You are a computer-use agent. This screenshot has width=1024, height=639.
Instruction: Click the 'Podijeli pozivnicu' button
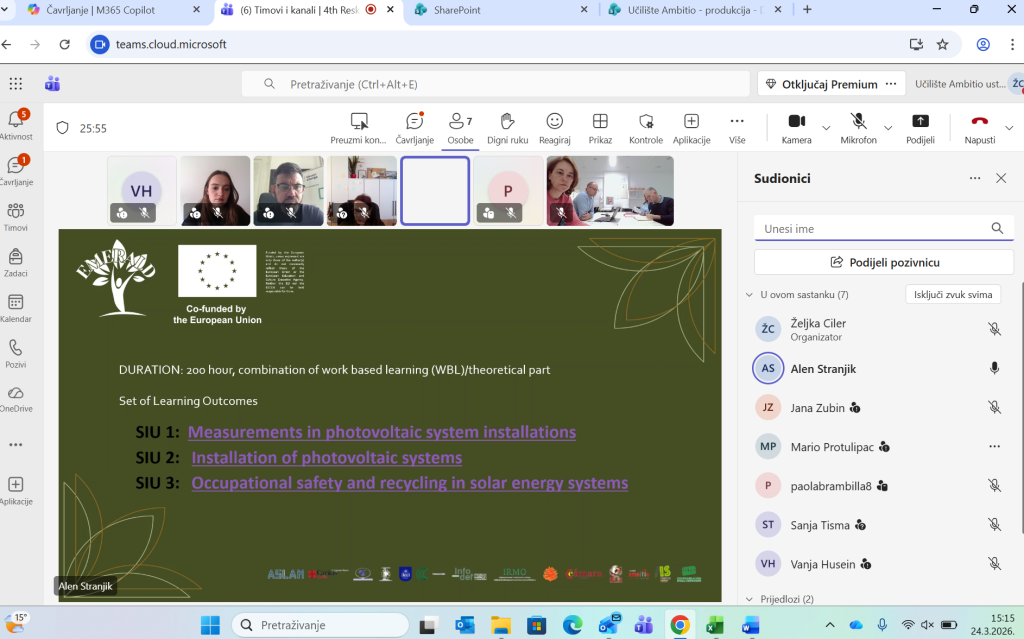click(x=884, y=262)
